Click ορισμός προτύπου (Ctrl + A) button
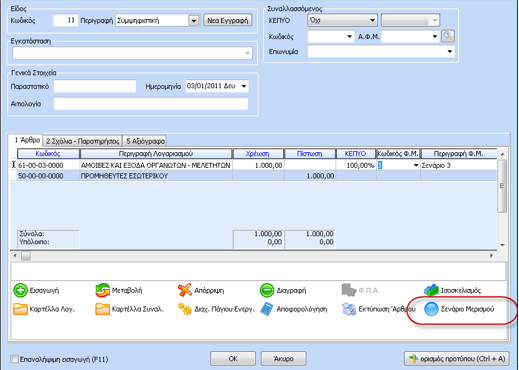This screenshot has width=519, height=370. tap(457, 359)
